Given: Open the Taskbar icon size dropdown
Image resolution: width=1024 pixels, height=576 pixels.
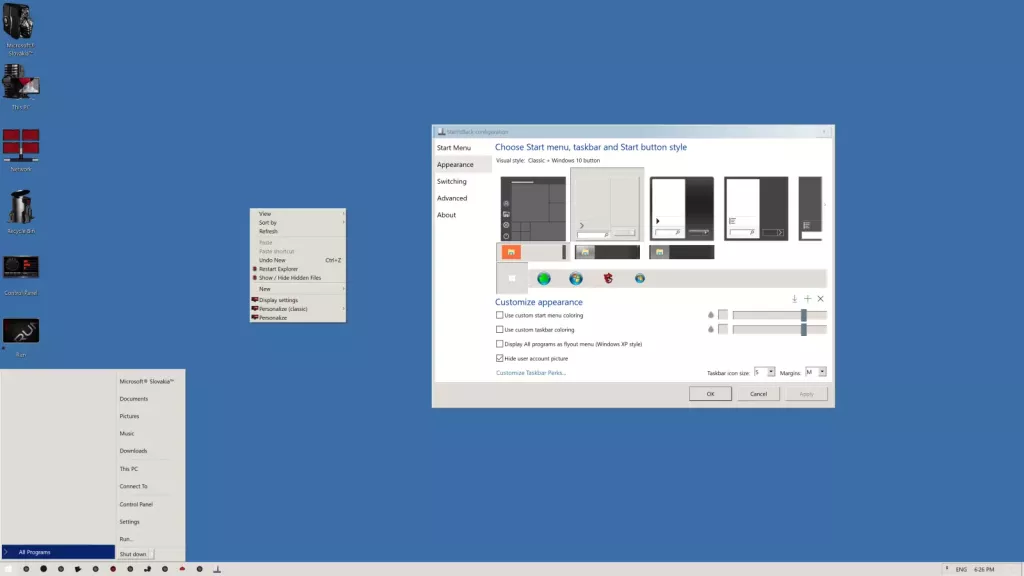Looking at the screenshot, I should [770, 372].
